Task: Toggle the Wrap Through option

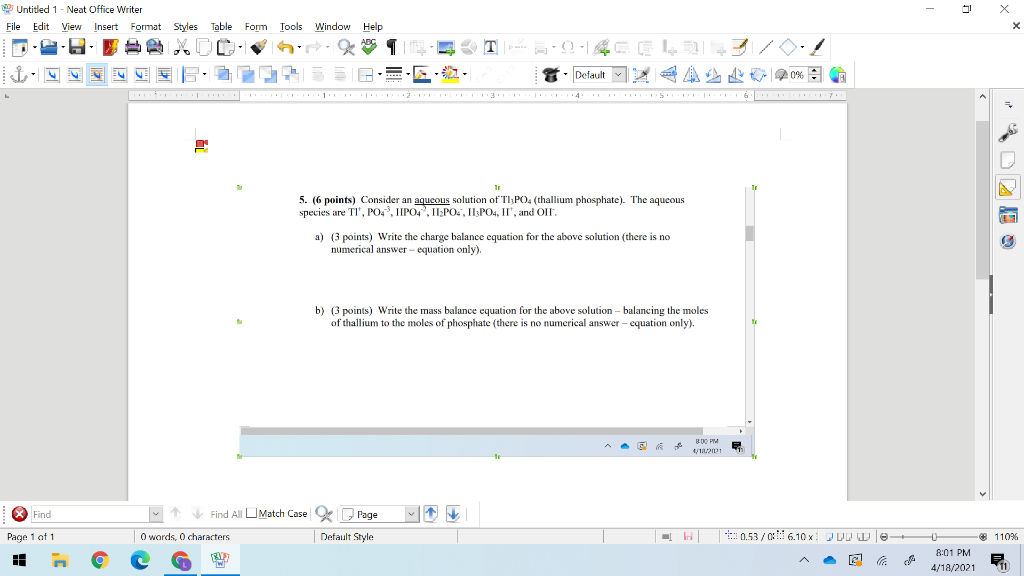Action: (164, 74)
